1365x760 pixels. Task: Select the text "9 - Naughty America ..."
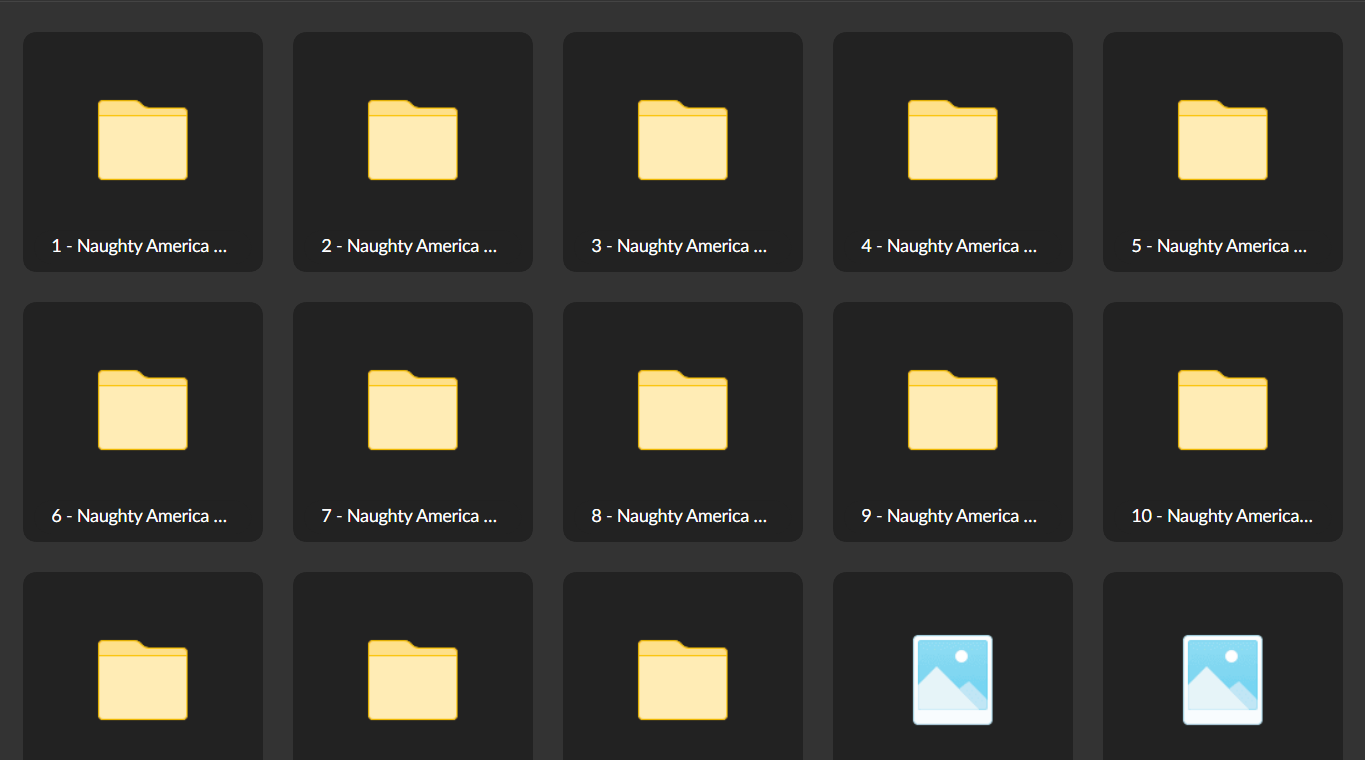950,516
